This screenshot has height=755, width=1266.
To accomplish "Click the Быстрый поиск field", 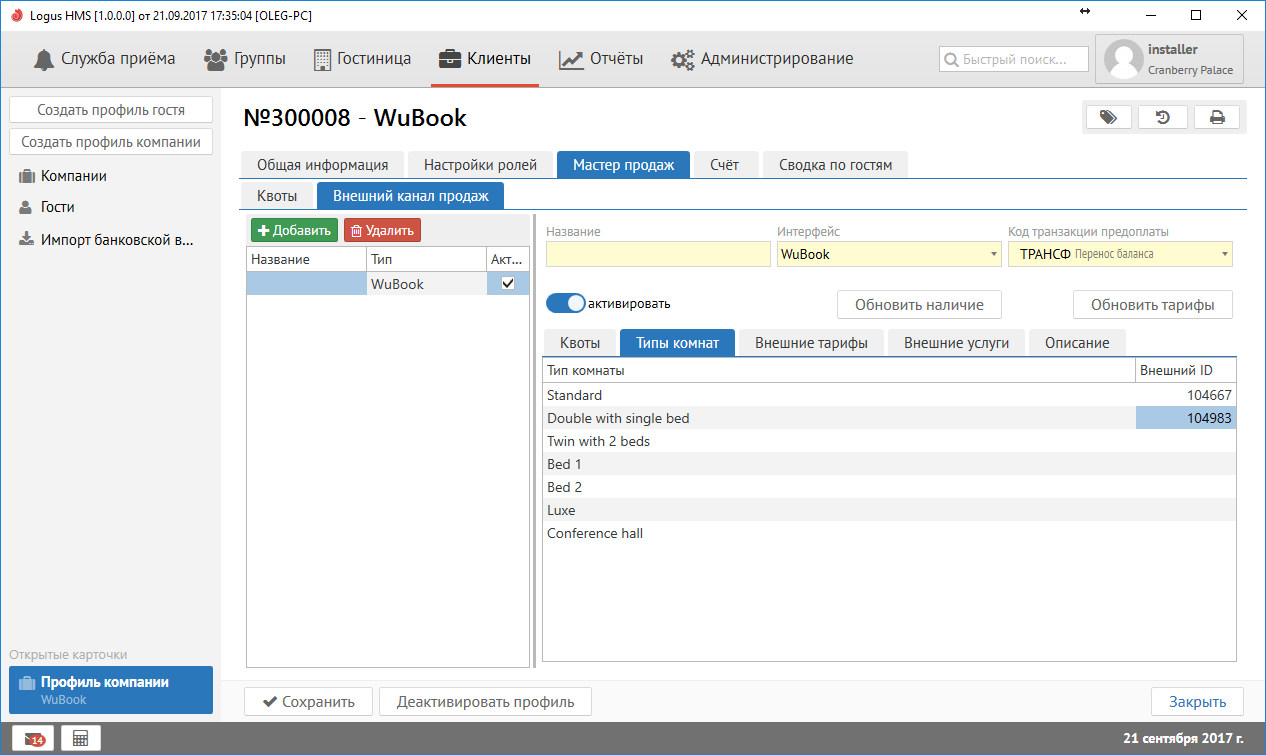I will [x=1014, y=59].
